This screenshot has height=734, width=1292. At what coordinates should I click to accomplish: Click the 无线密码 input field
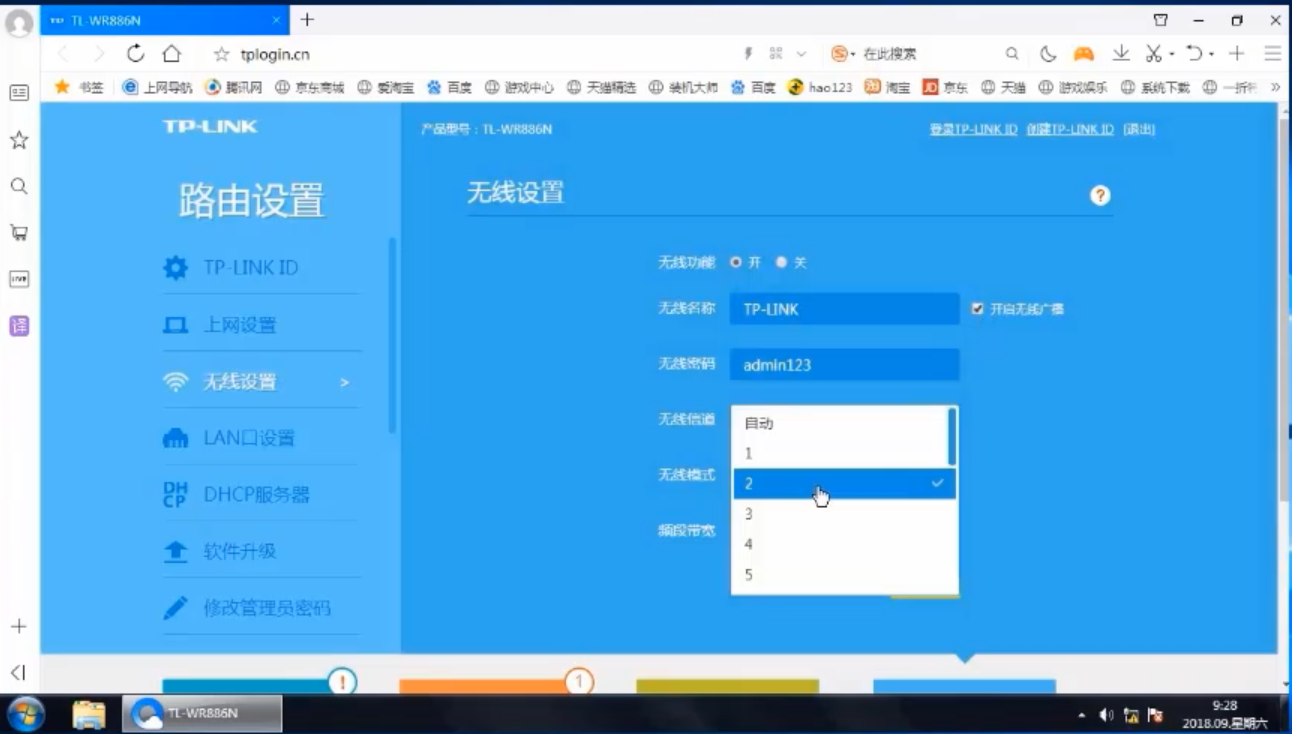[844, 365]
